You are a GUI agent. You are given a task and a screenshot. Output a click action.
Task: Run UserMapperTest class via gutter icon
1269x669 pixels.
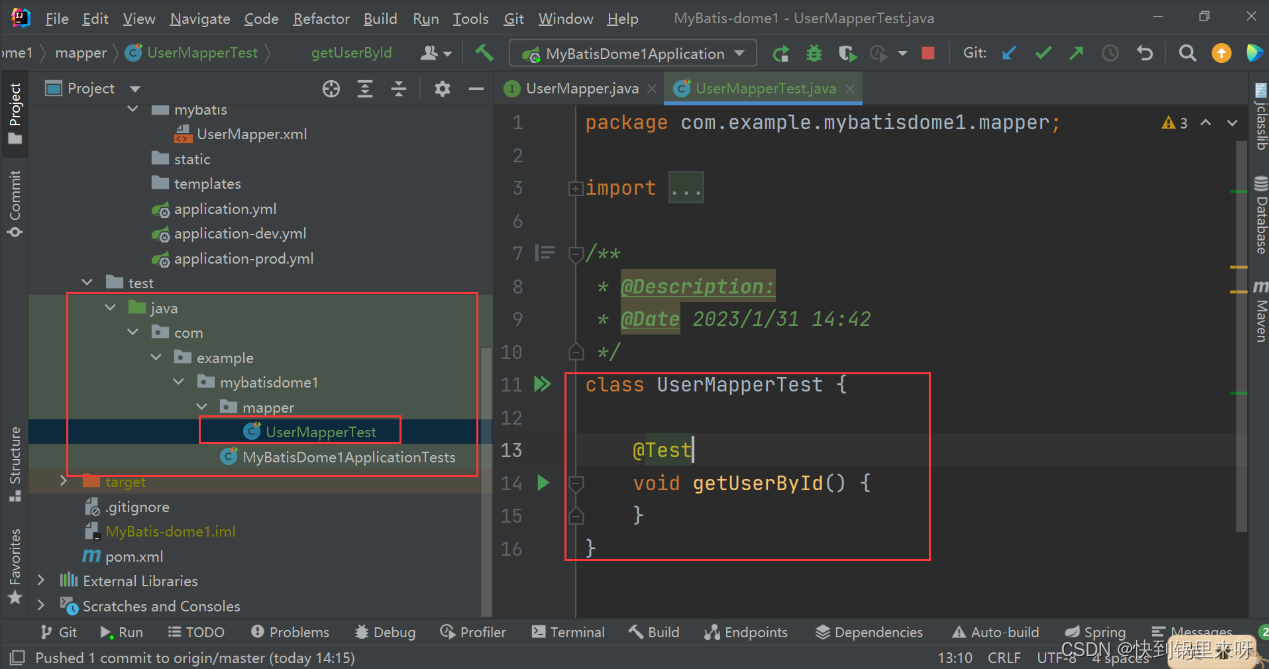[x=542, y=384]
